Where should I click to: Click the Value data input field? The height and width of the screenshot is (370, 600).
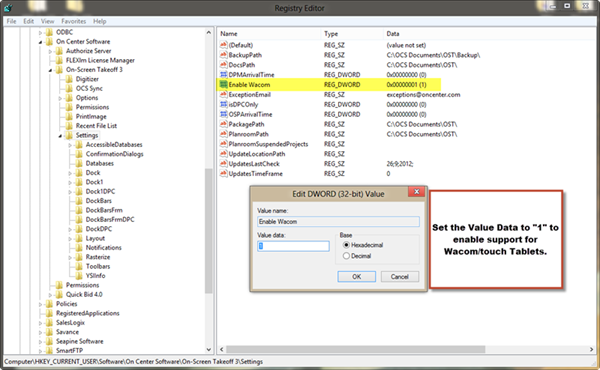pyautogui.click(x=293, y=246)
